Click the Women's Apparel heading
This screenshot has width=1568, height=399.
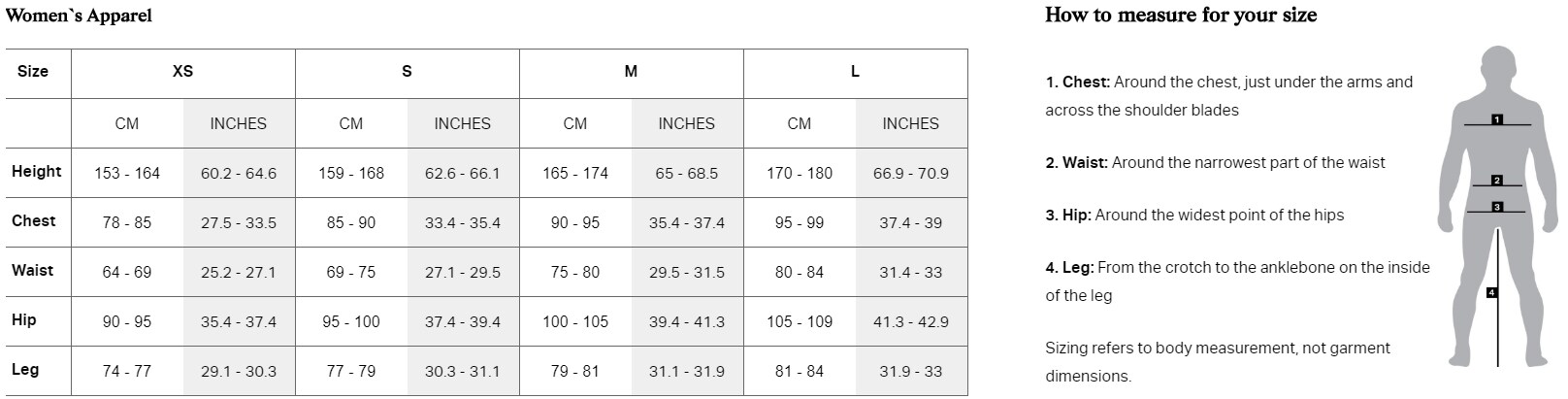79,16
